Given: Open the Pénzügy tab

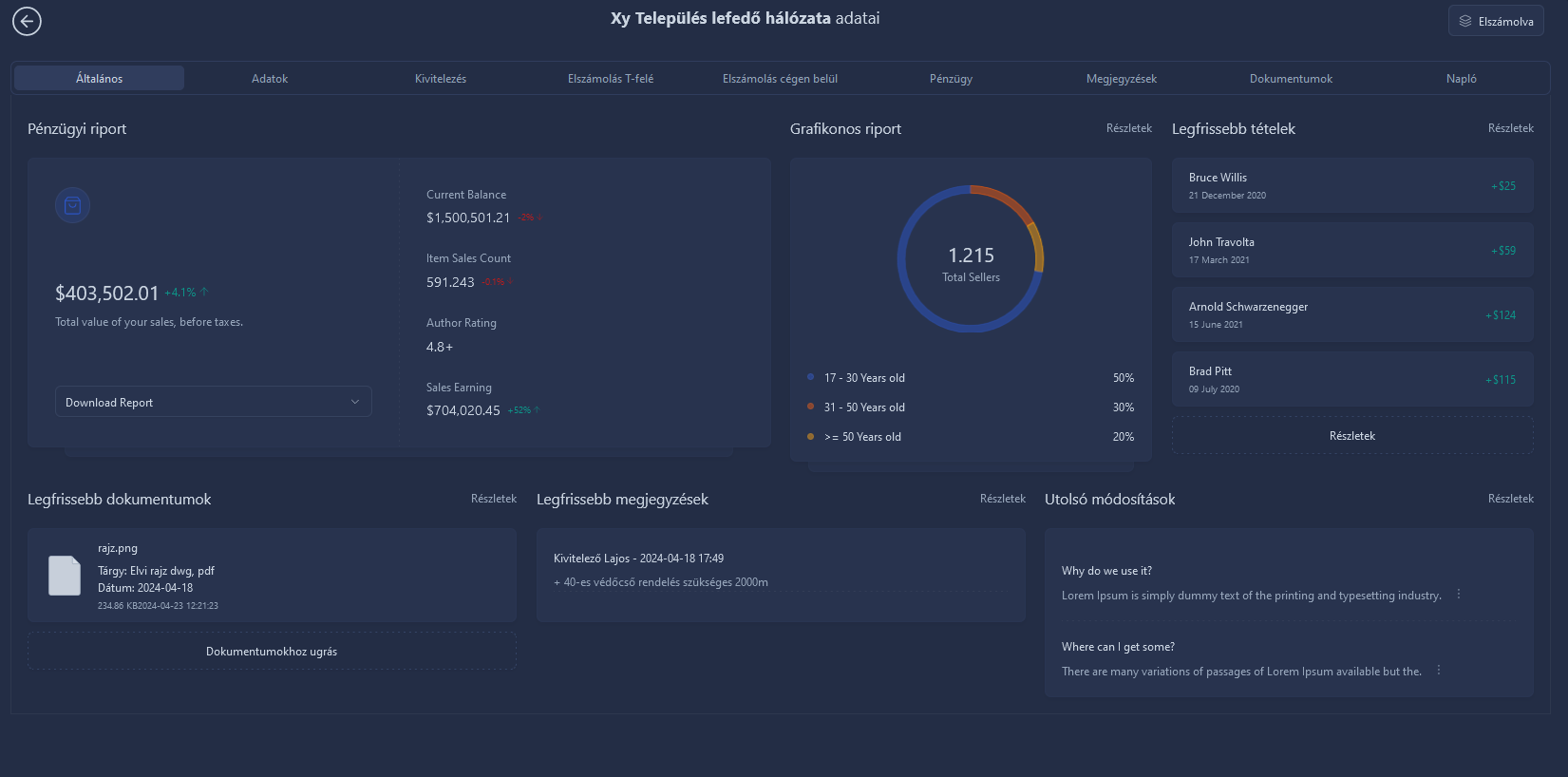Looking at the screenshot, I should (951, 79).
